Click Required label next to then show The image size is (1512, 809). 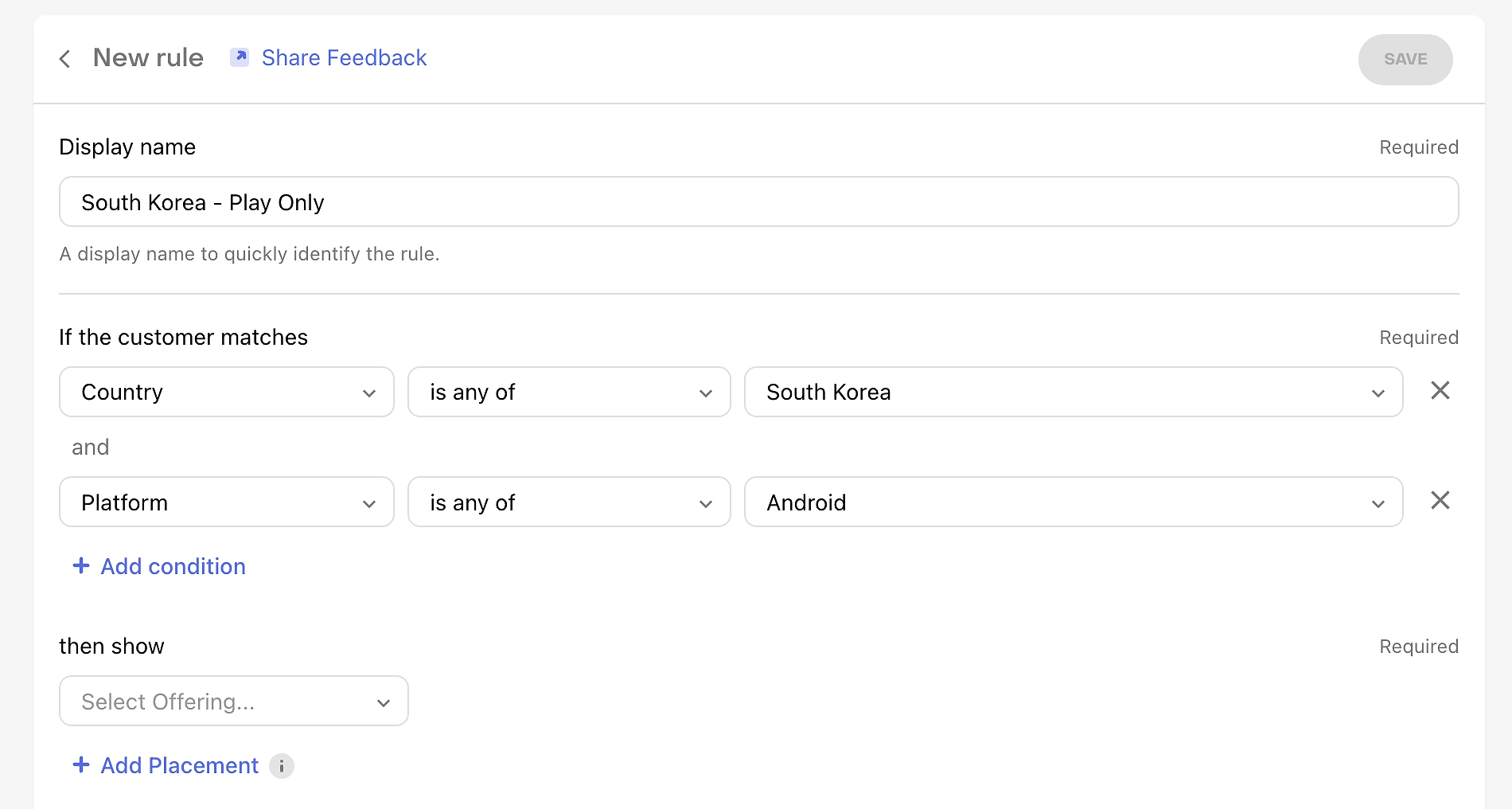pyautogui.click(x=1419, y=647)
